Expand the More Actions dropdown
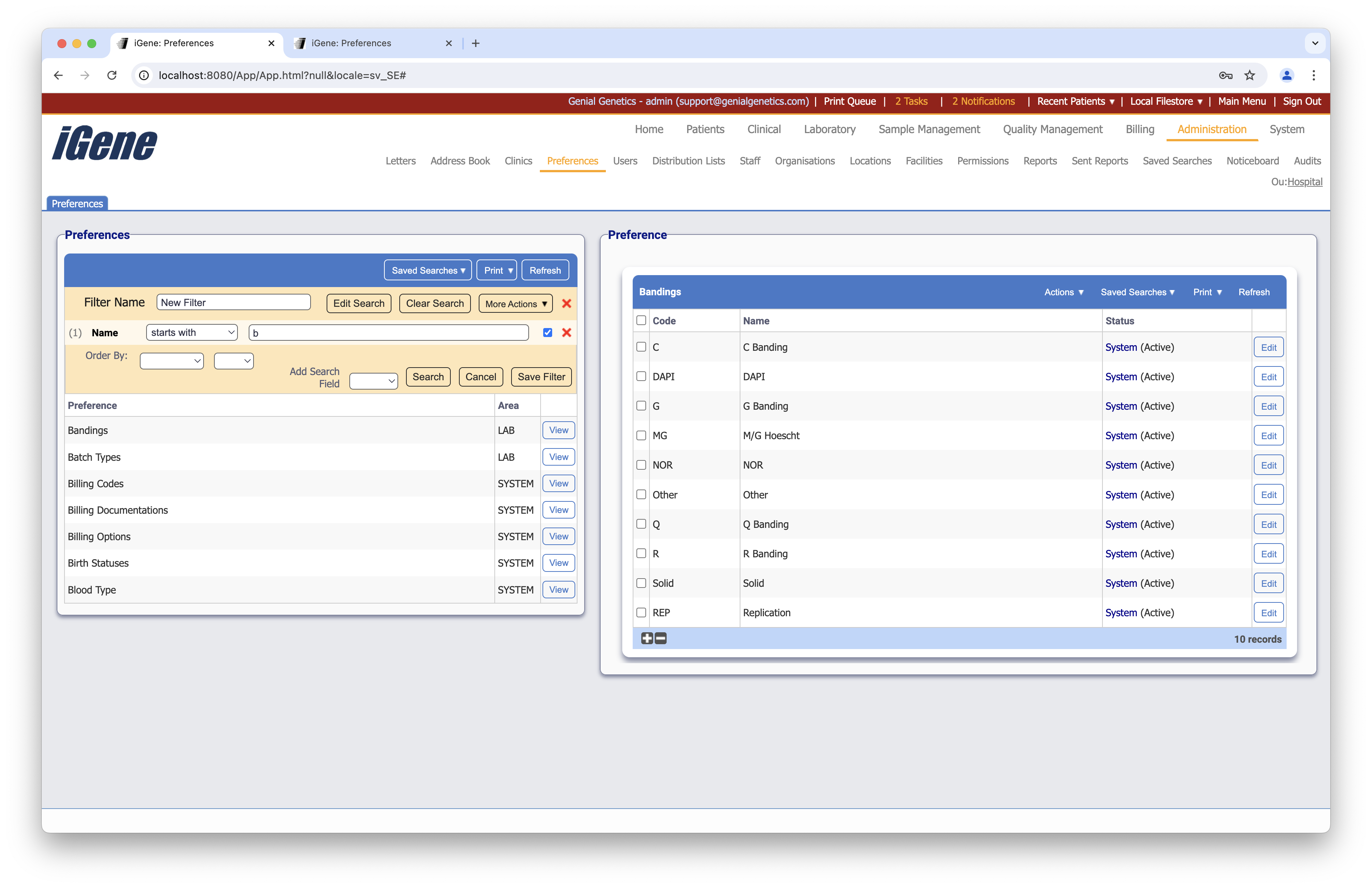 pyautogui.click(x=515, y=304)
